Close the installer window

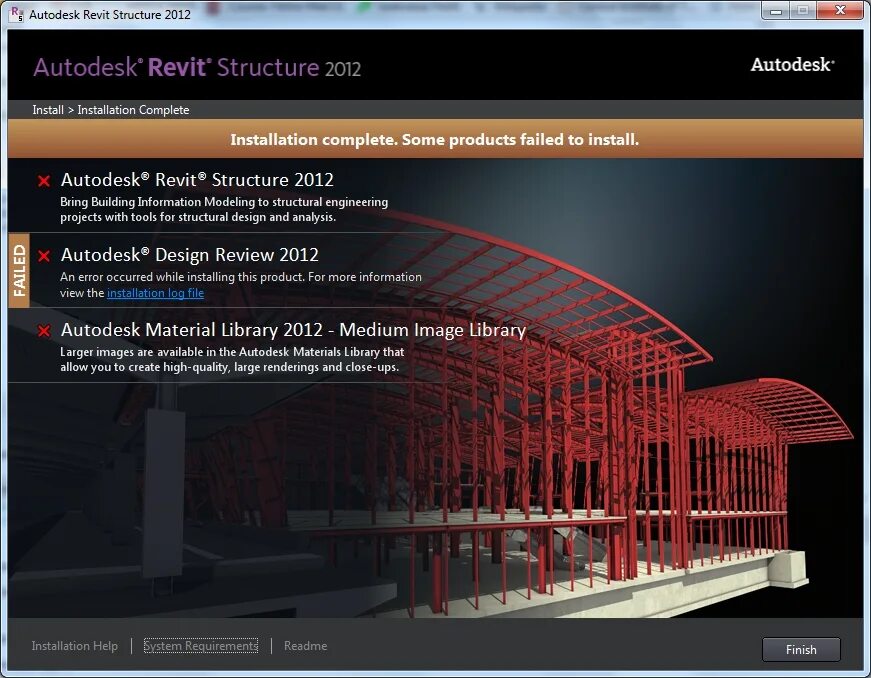pyautogui.click(x=839, y=11)
